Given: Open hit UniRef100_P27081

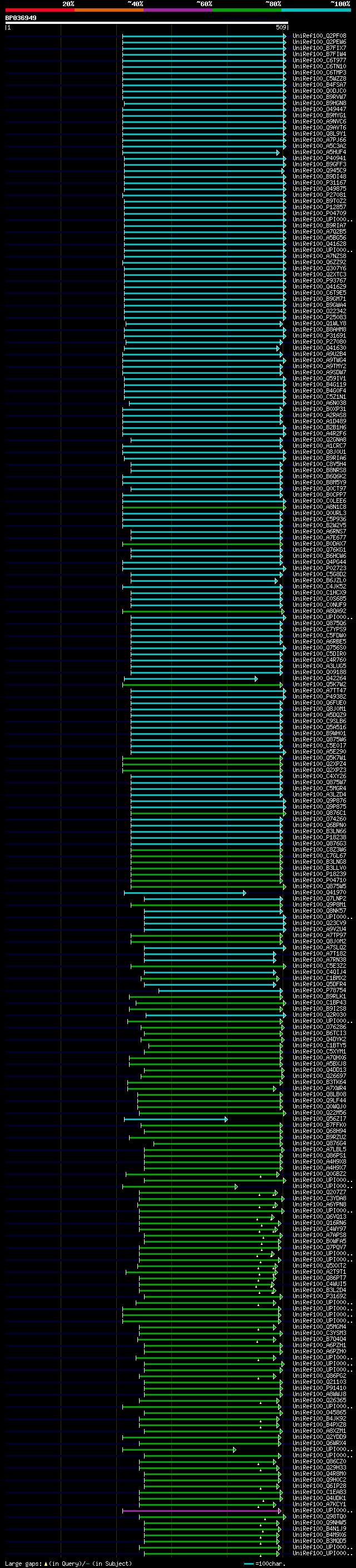Looking at the screenshot, I should tap(319, 195).
